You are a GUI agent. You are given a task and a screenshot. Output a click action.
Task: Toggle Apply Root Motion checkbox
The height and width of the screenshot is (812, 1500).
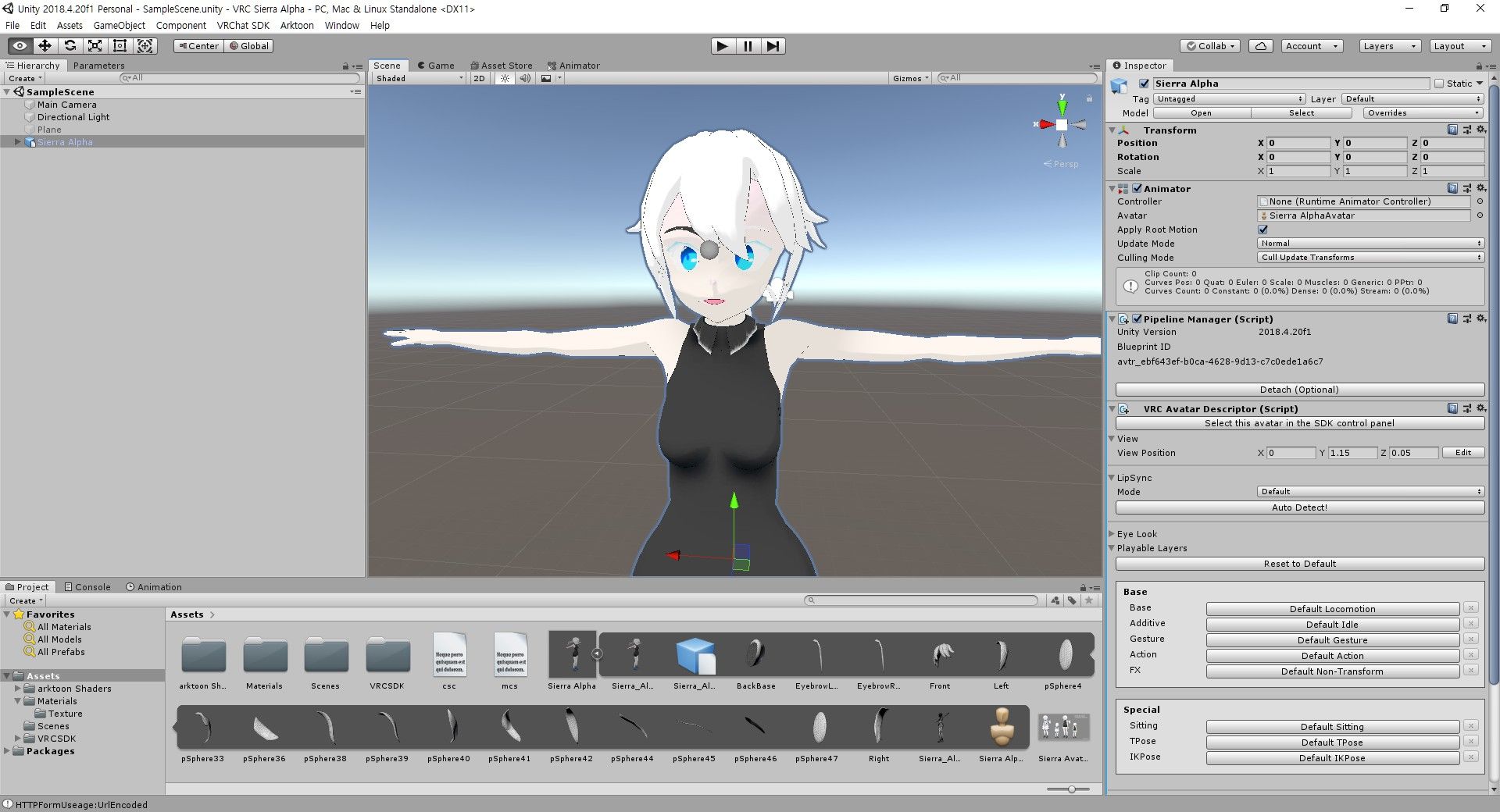1263,230
